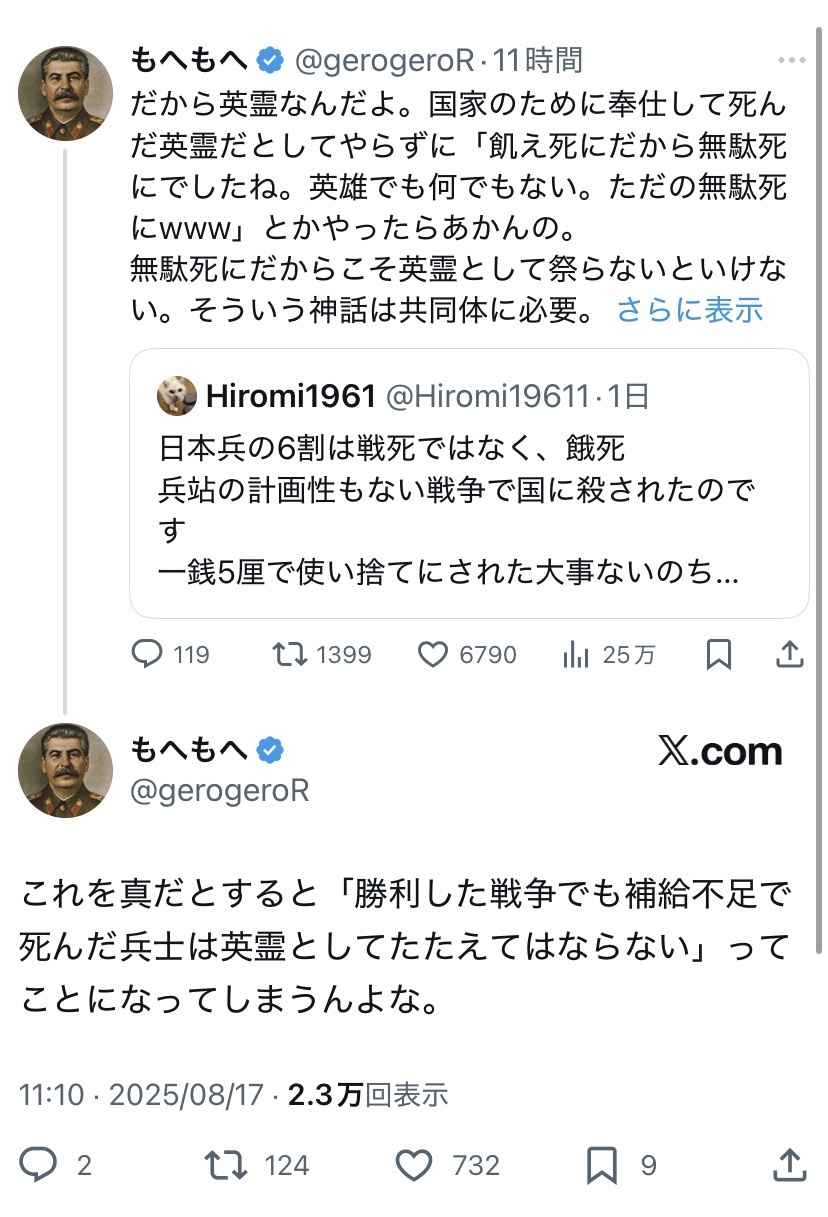
Task: Open the reply icon on the top post
Action: click(147, 655)
